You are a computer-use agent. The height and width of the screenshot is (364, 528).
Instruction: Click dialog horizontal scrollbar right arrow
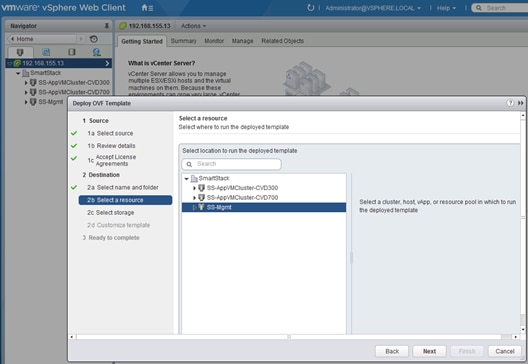point(516,337)
